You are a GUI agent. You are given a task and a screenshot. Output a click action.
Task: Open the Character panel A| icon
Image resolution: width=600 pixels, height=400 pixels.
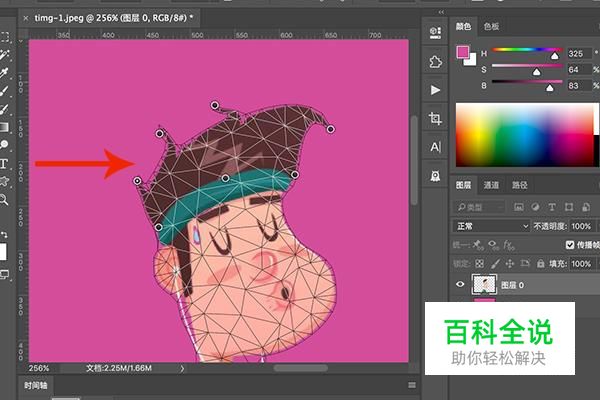[x=435, y=147]
